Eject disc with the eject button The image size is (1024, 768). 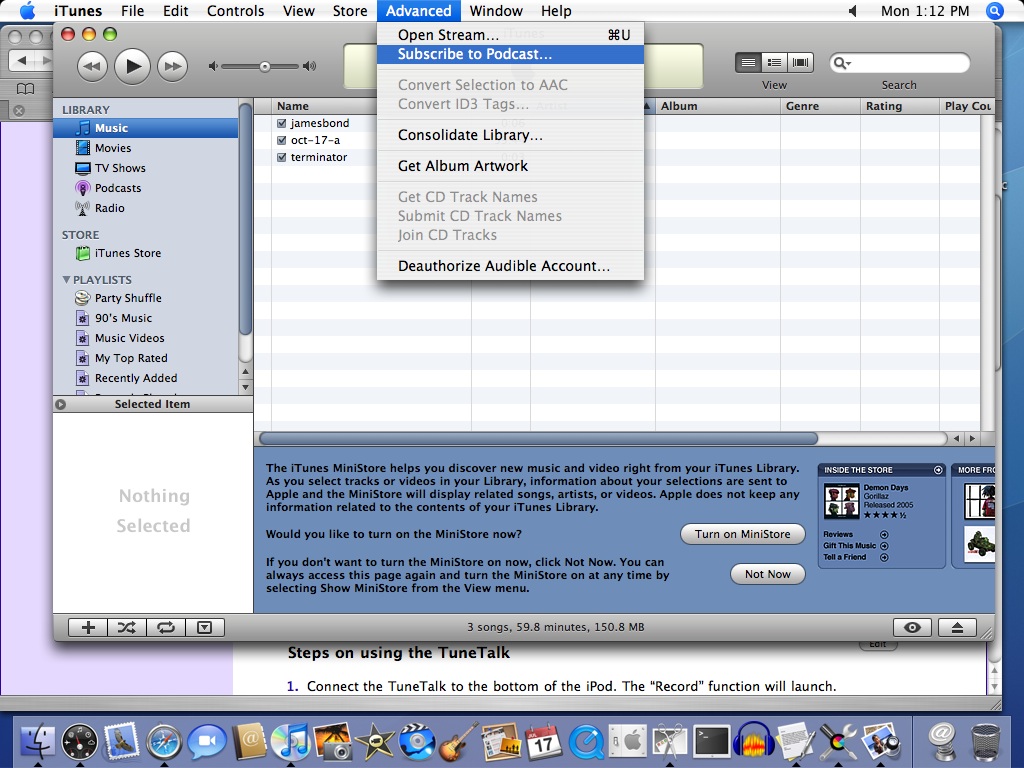[957, 628]
